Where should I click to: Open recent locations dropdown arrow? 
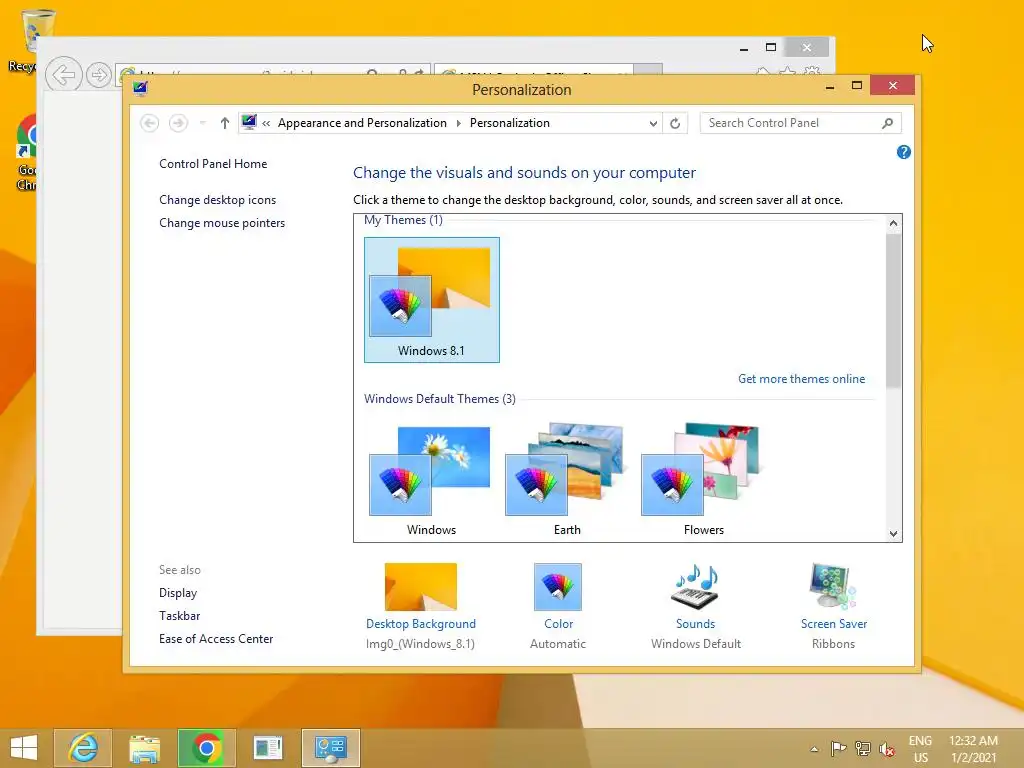coord(202,123)
